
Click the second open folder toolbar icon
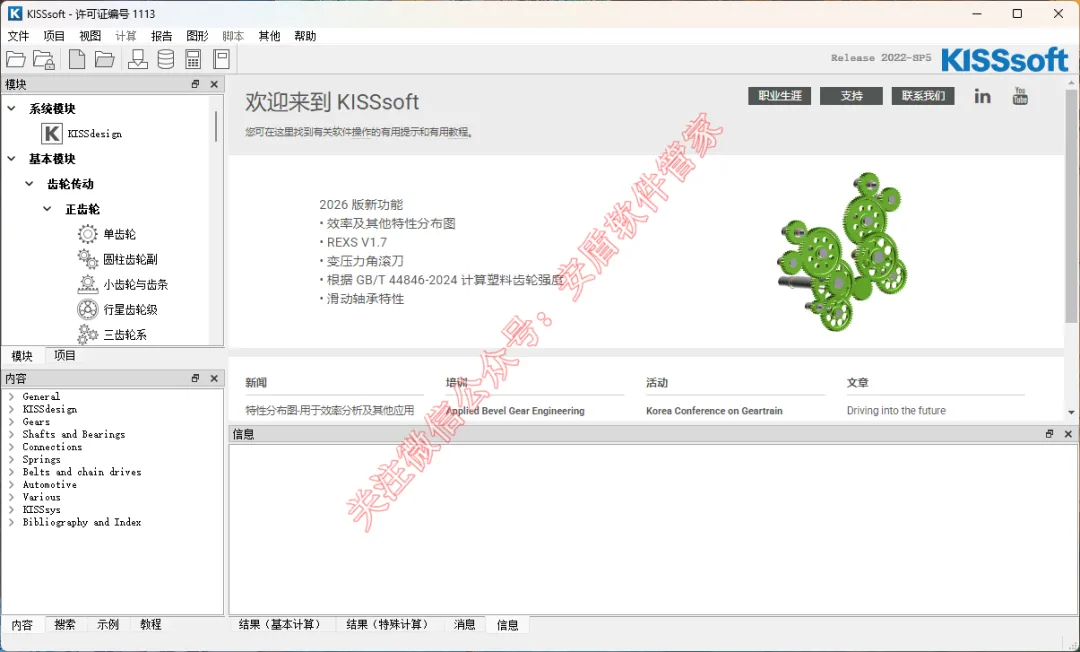pyautogui.click(x=105, y=59)
